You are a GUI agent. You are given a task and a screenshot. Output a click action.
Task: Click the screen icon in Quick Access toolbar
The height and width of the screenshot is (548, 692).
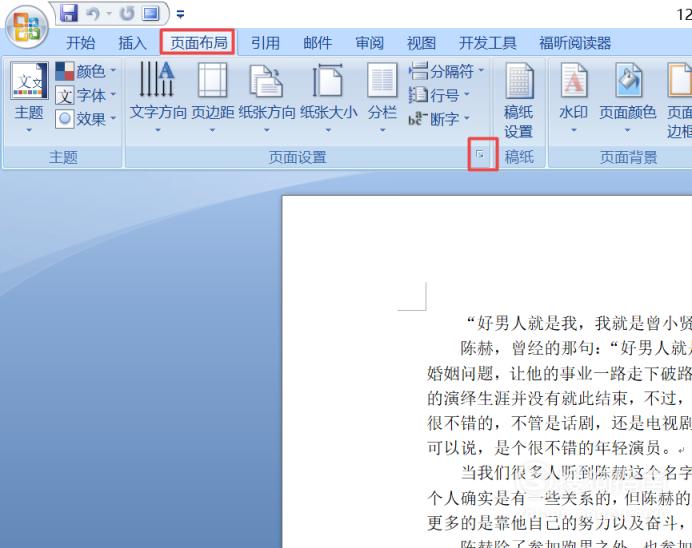click(150, 14)
